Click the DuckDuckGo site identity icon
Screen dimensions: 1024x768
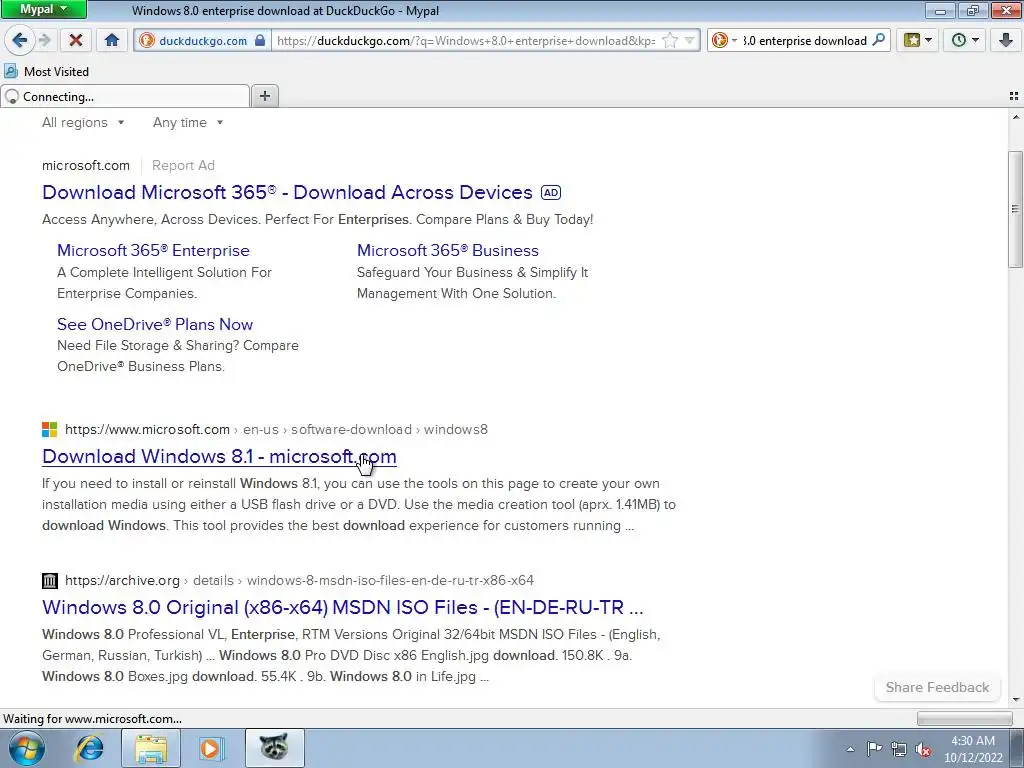tap(147, 40)
